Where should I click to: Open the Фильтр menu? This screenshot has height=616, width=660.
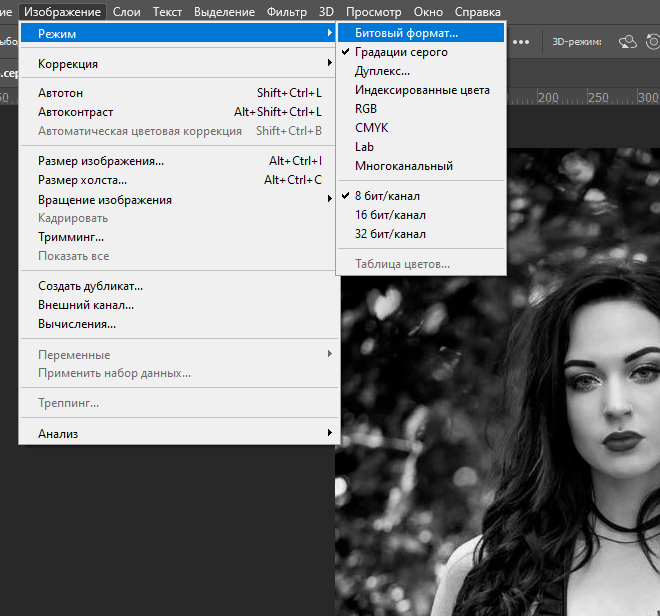click(287, 12)
